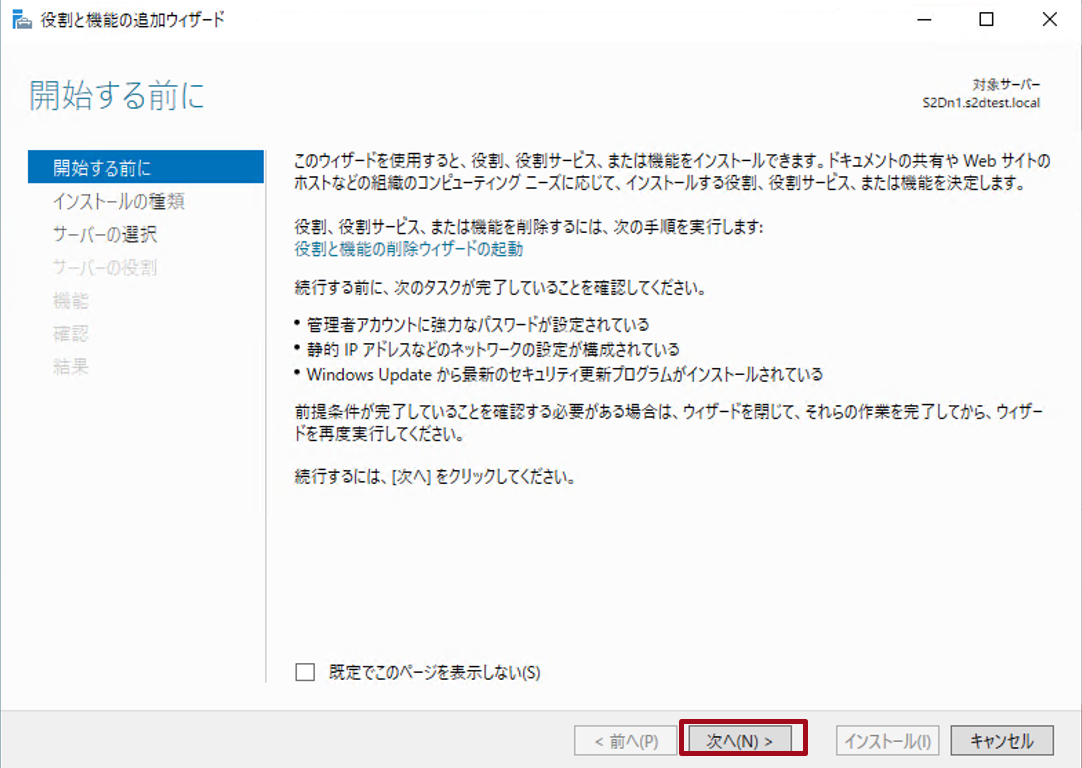The width and height of the screenshot is (1082, 768).
Task: Maximize the wizard window
Action: click(x=986, y=18)
